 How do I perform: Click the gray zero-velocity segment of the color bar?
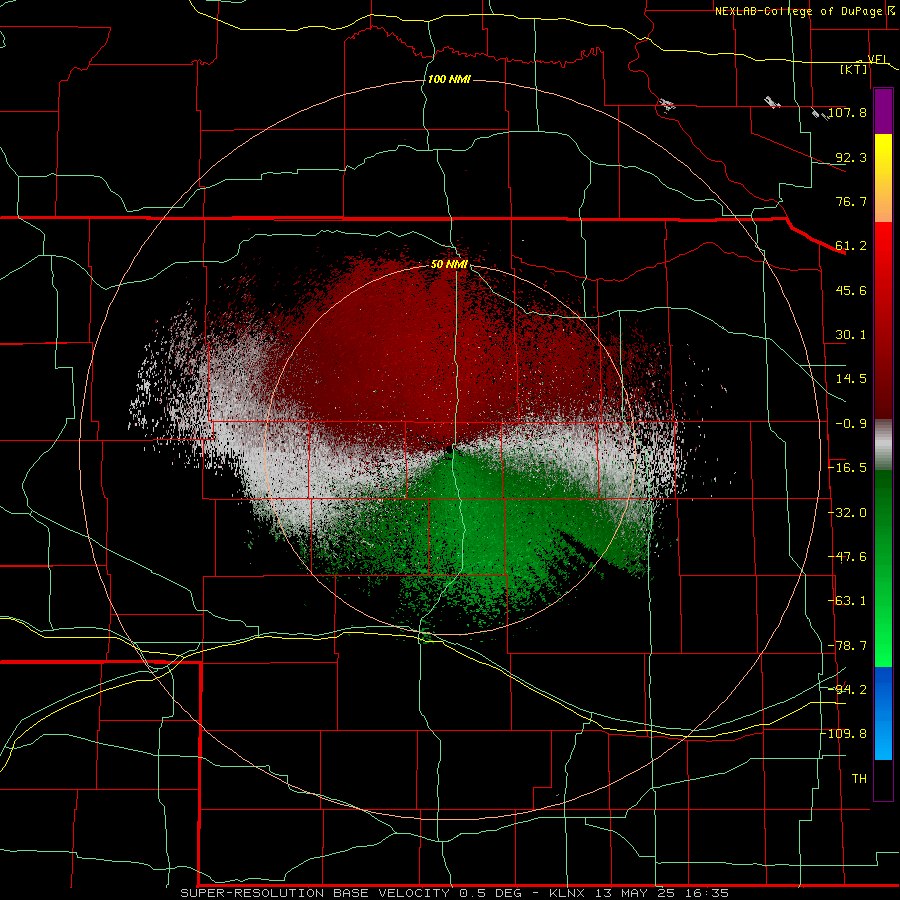pyautogui.click(x=883, y=445)
